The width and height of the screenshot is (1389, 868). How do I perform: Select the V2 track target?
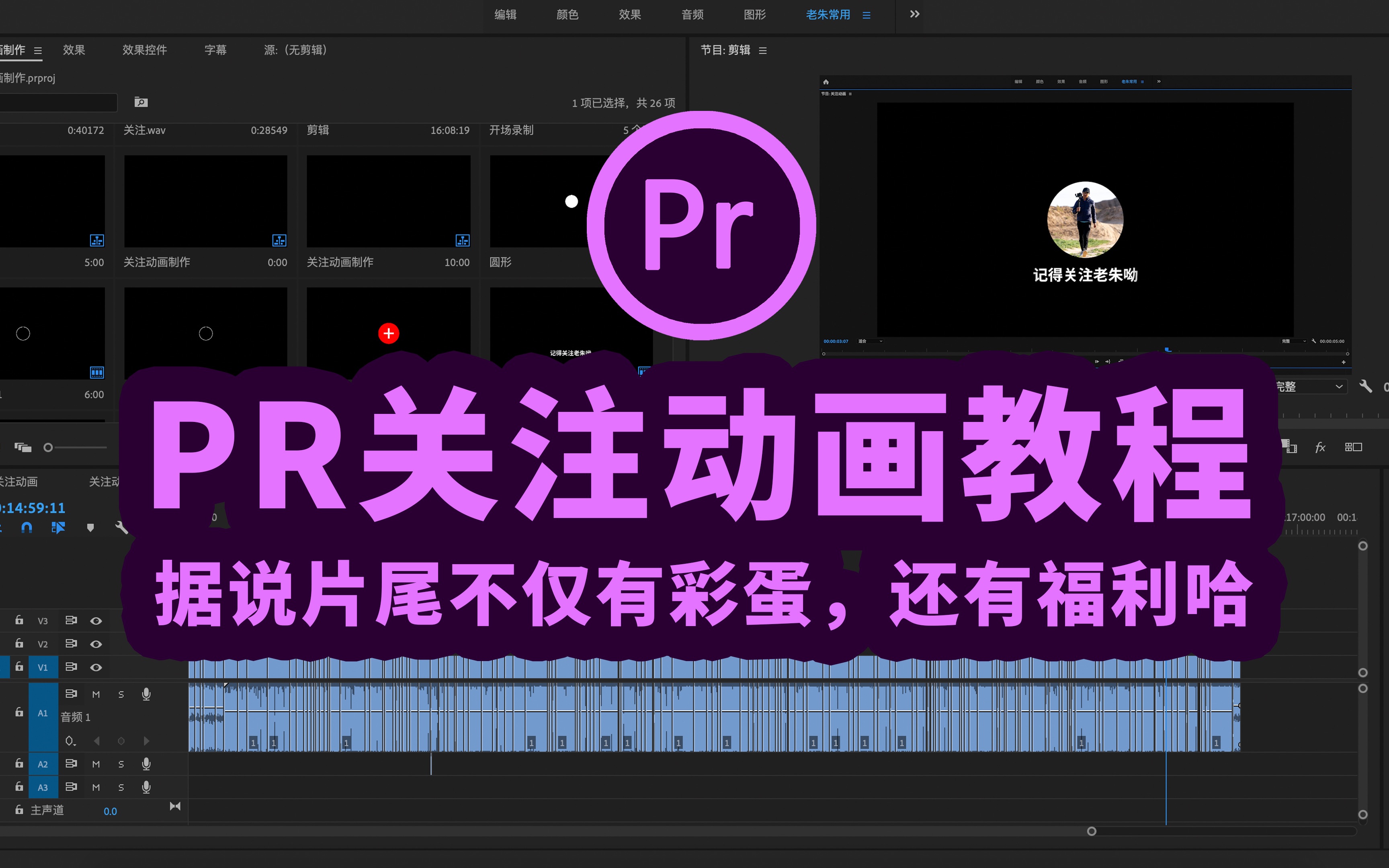tap(43, 644)
